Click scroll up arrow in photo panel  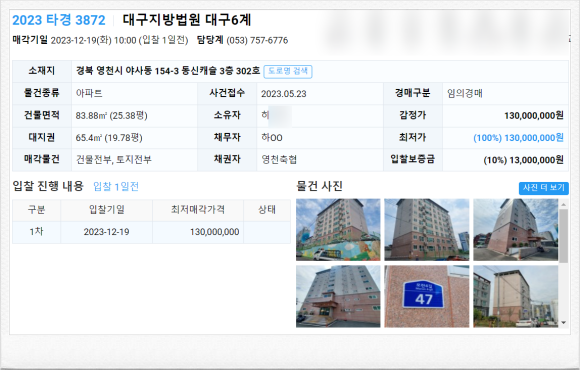tap(563, 204)
